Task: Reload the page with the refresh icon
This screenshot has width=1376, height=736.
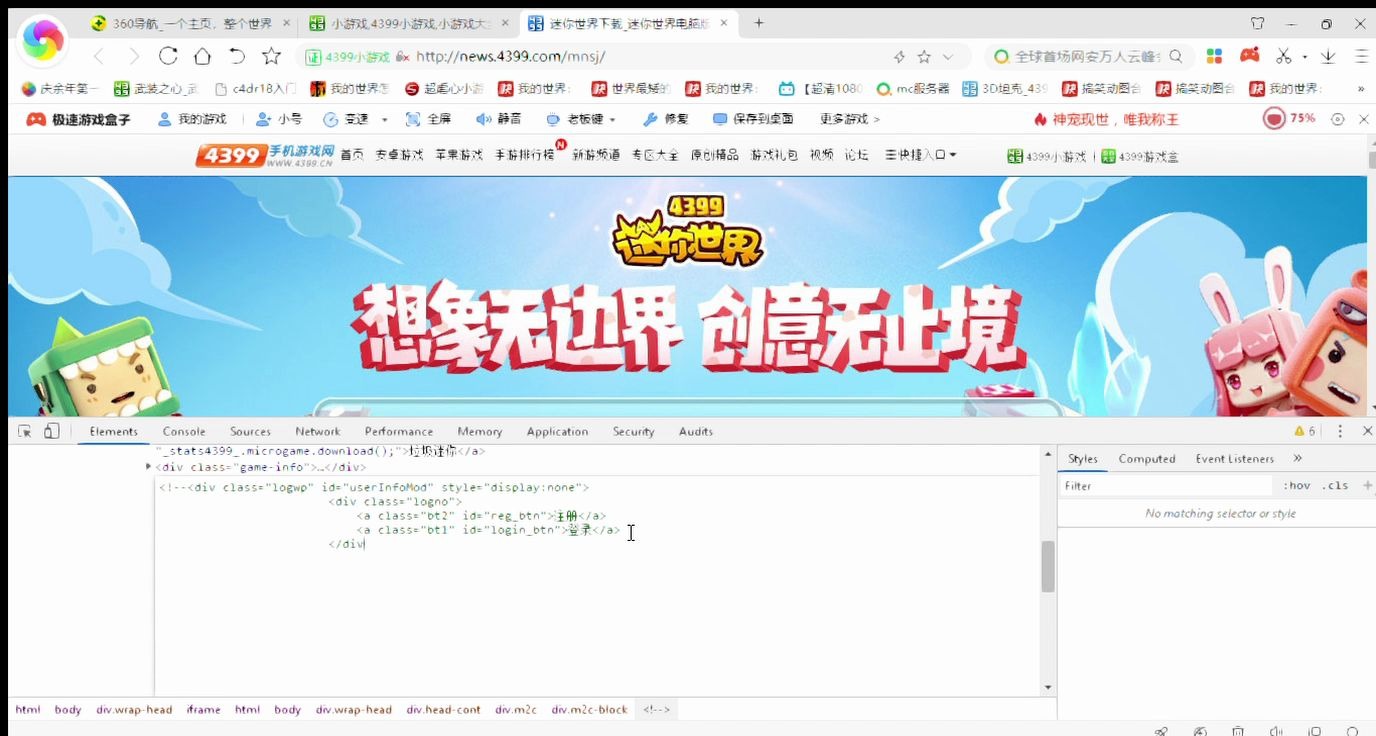Action: coord(168,56)
